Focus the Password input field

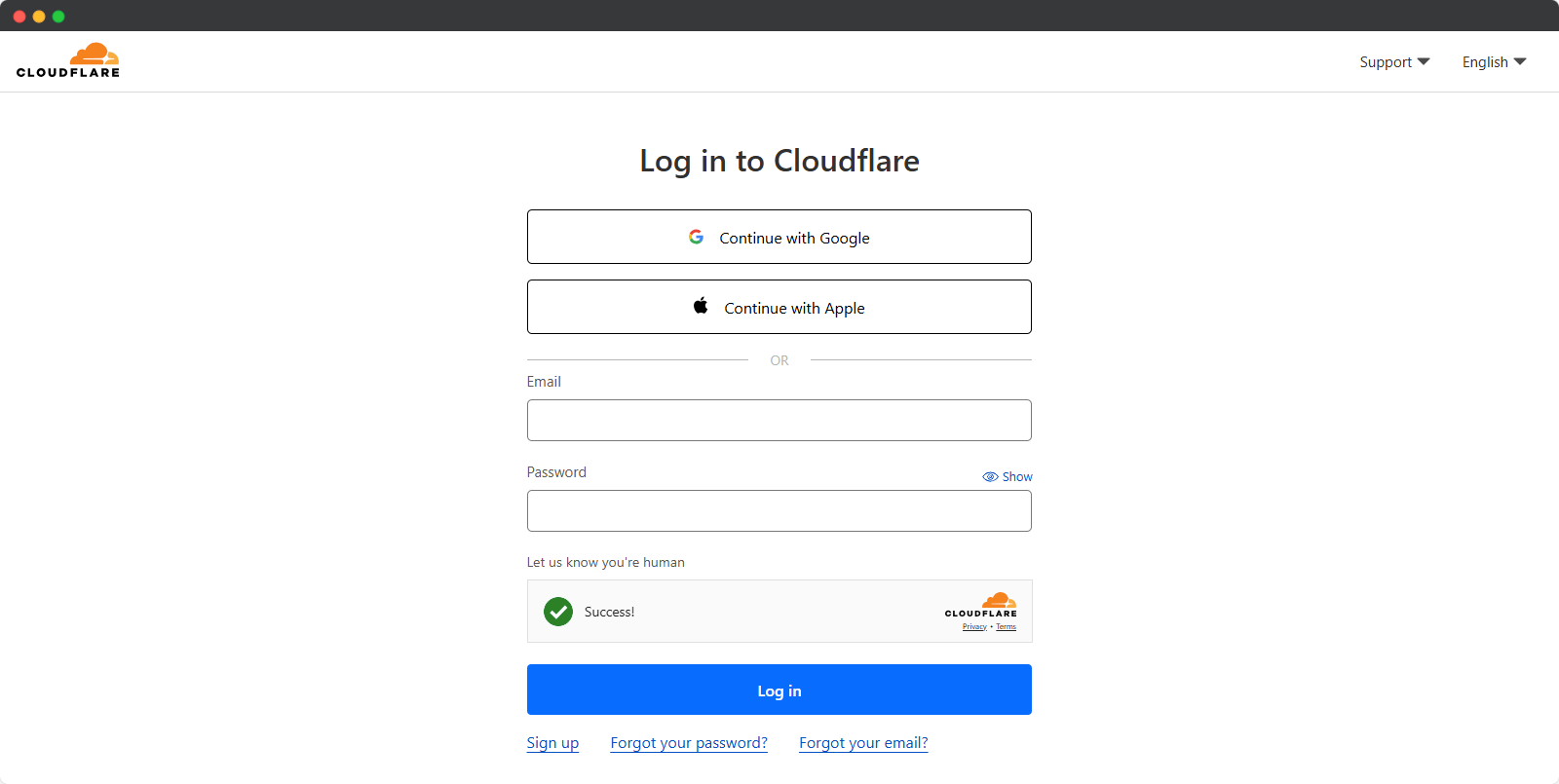tap(779, 510)
